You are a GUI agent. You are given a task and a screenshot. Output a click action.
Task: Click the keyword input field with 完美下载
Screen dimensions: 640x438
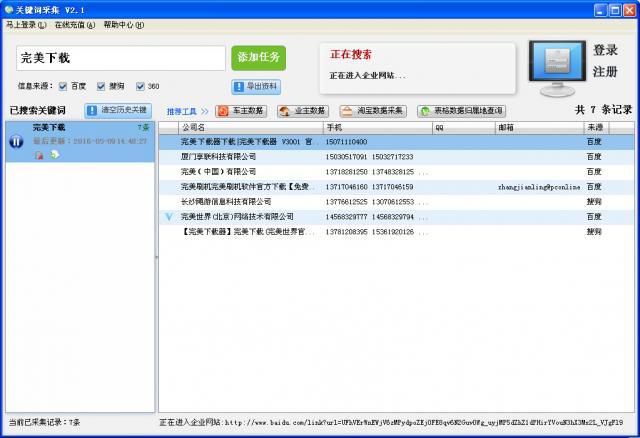[x=121, y=58]
